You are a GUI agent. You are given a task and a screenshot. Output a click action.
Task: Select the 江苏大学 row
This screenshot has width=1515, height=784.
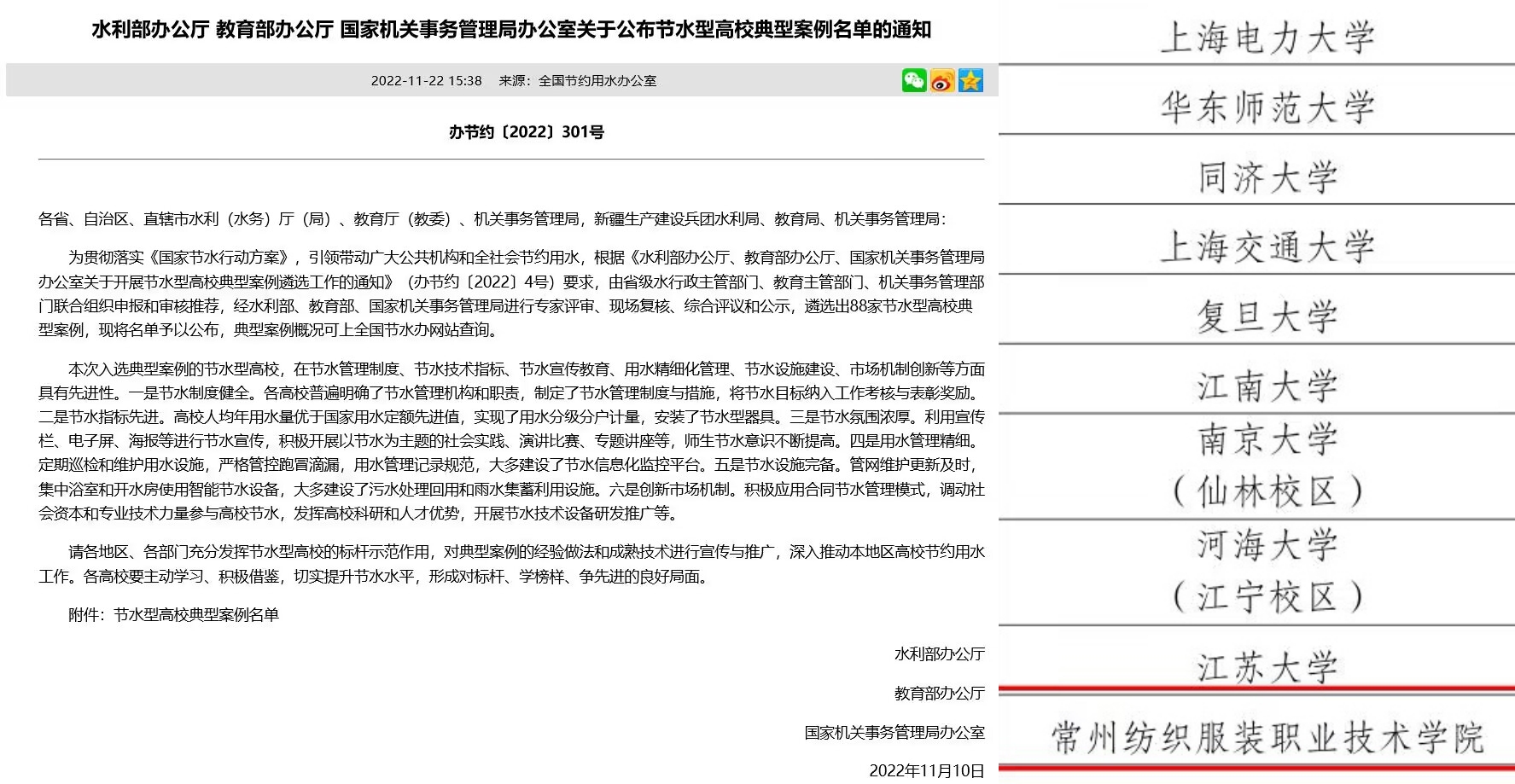1267,667
